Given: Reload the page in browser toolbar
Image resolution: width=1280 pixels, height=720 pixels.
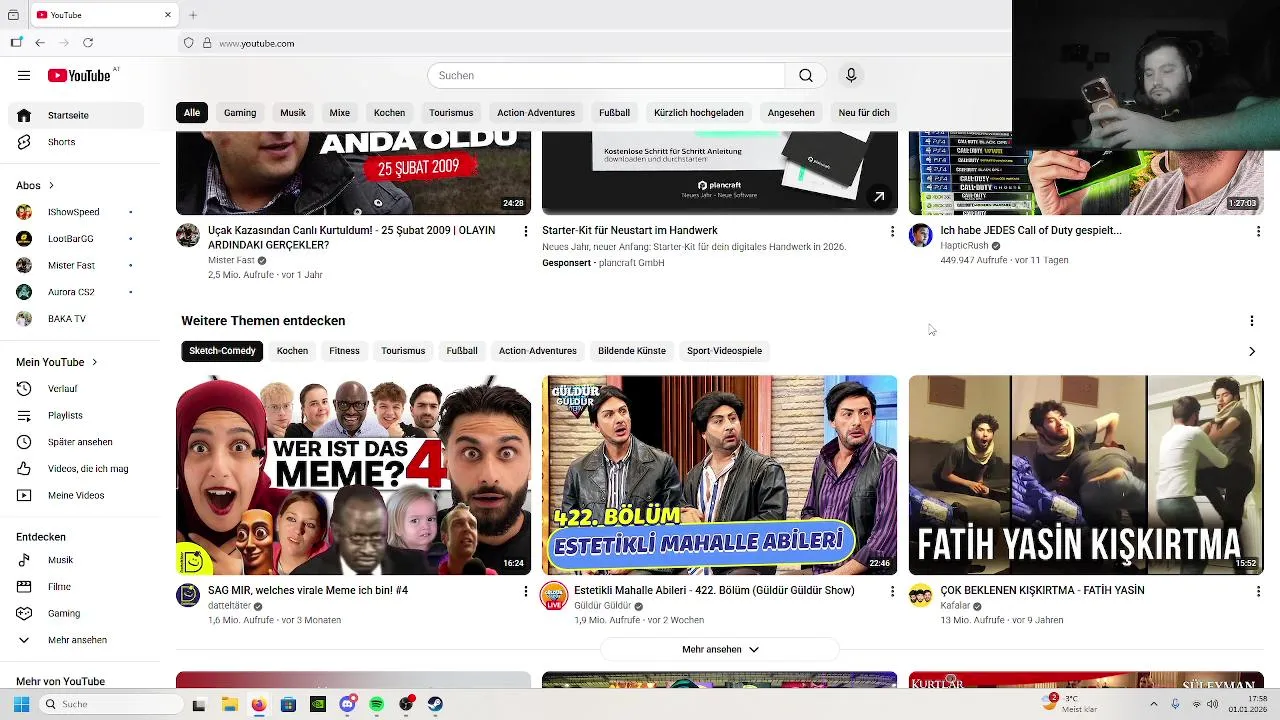Looking at the screenshot, I should [x=88, y=43].
